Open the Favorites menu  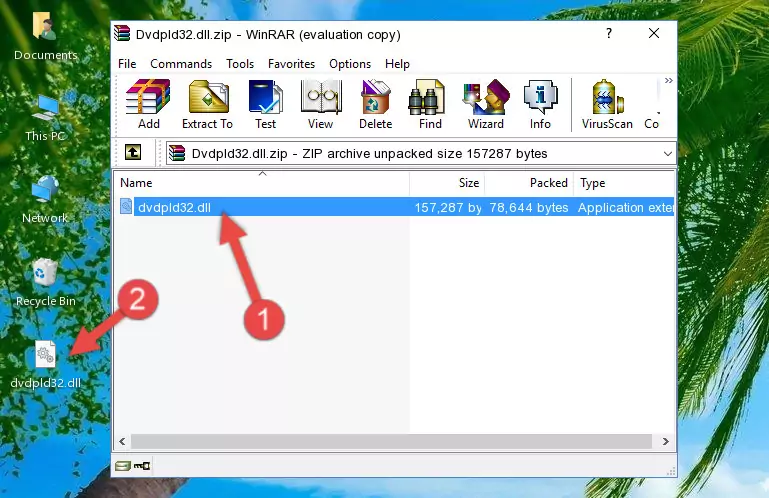click(x=291, y=64)
